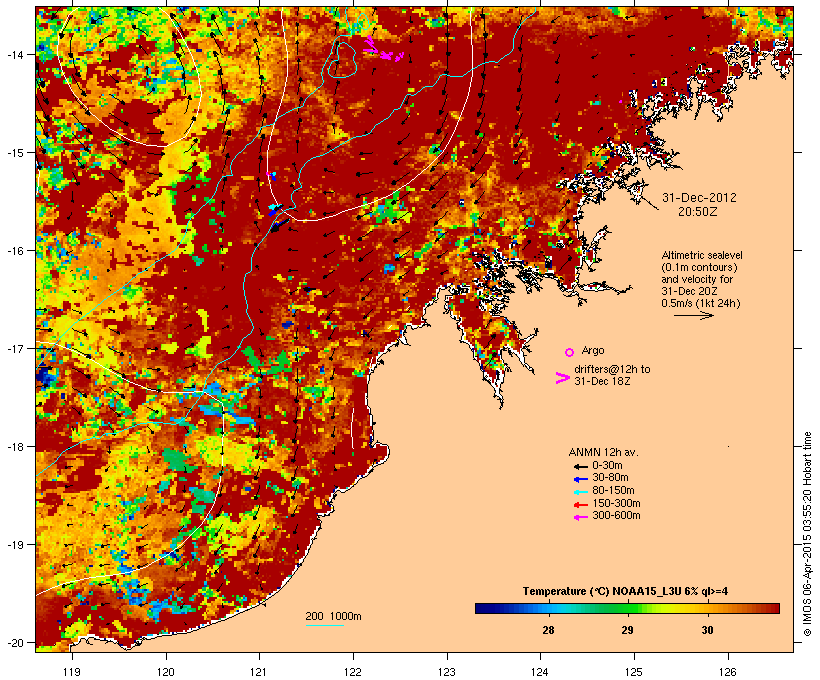
Task: Click the colorbar tick label '28'
Action: pos(548,630)
